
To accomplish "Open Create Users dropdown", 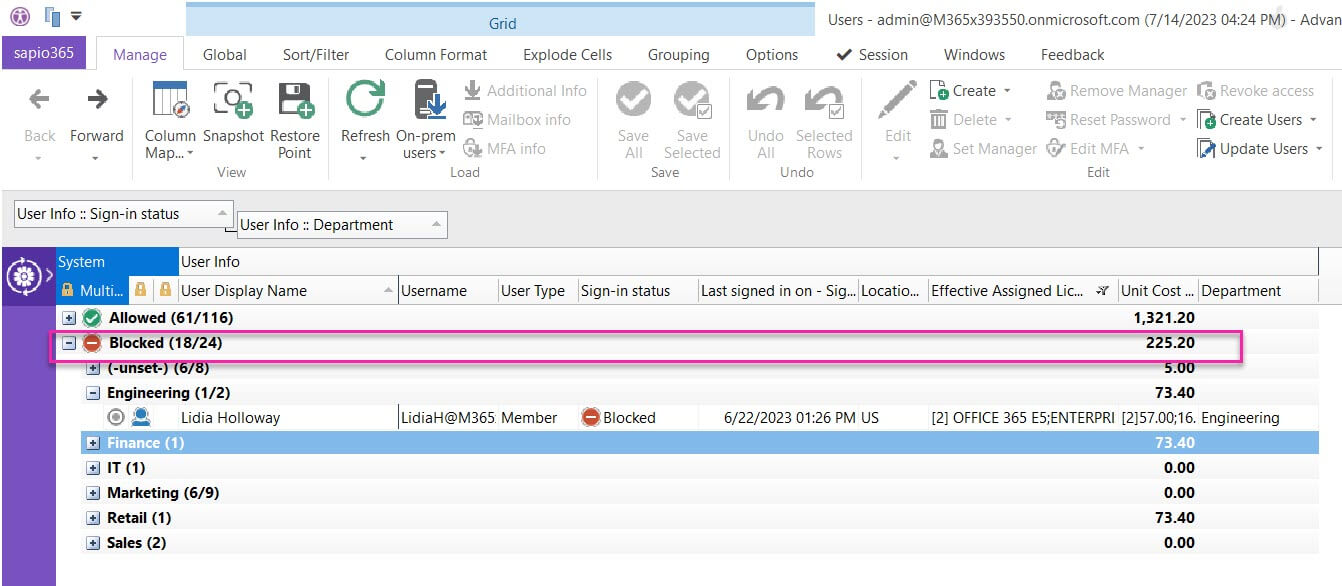I will (x=1258, y=120).
